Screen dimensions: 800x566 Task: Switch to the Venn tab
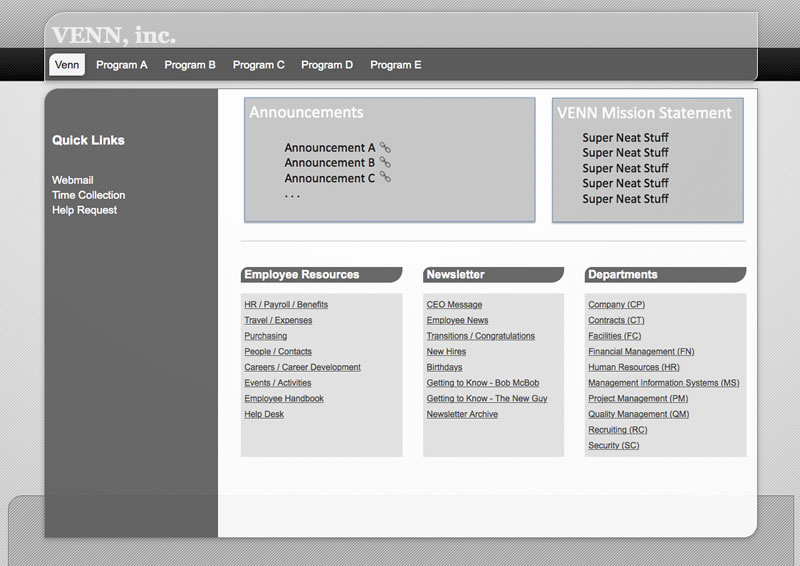point(67,65)
